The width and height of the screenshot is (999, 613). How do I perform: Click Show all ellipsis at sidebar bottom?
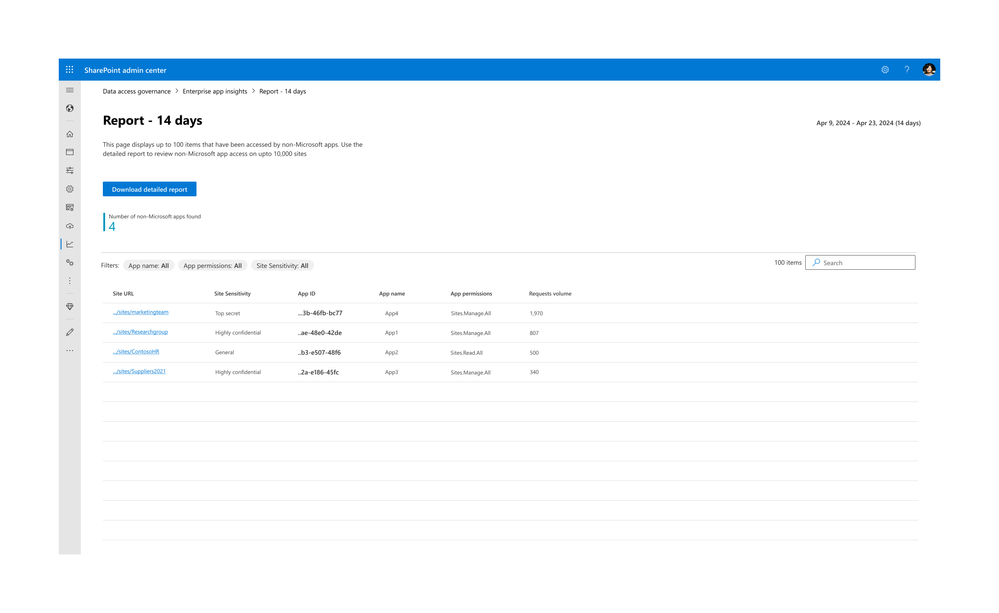[x=69, y=350]
